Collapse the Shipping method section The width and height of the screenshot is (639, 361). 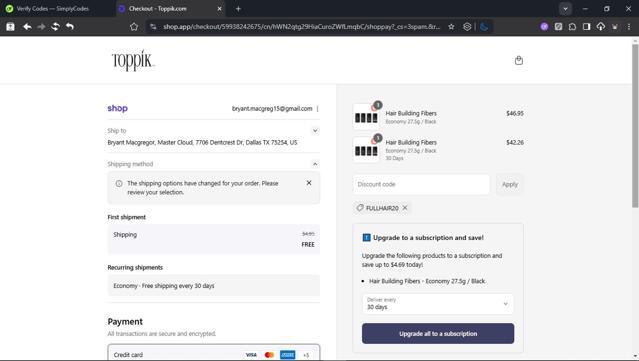(x=315, y=164)
